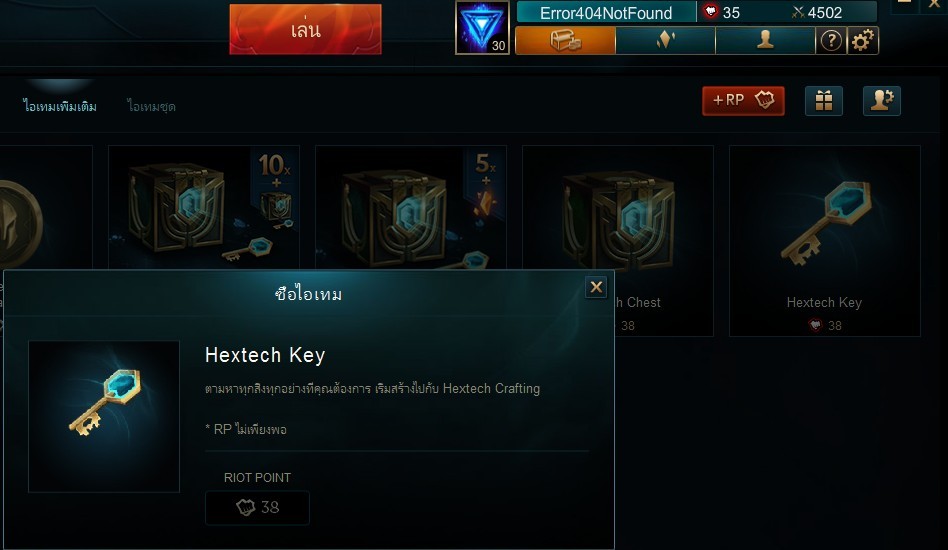Open the store chest icon tab
This screenshot has width=948, height=550.
click(x=565, y=40)
